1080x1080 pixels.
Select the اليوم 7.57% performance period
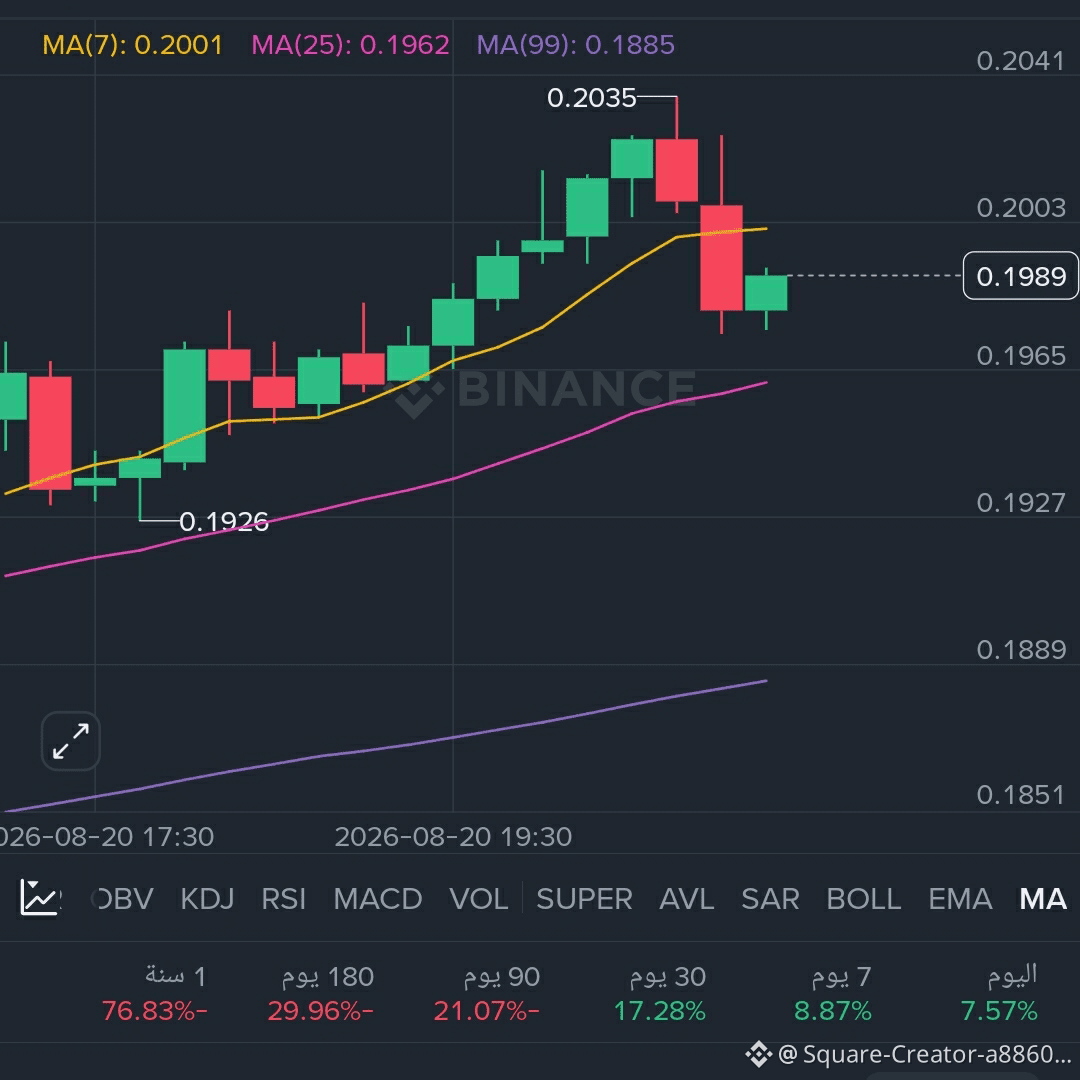click(x=999, y=993)
